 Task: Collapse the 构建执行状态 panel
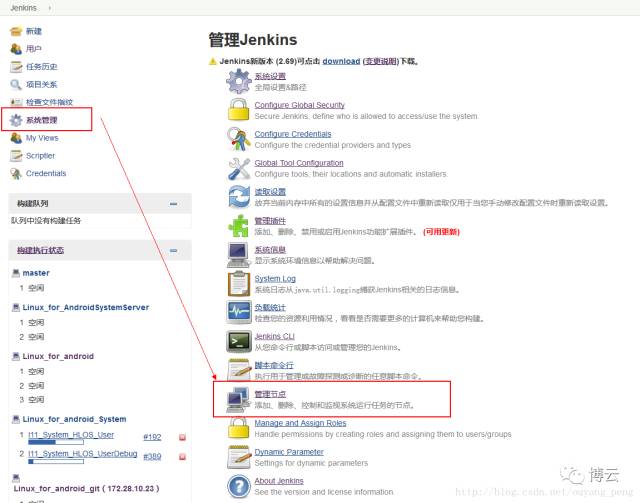click(173, 250)
